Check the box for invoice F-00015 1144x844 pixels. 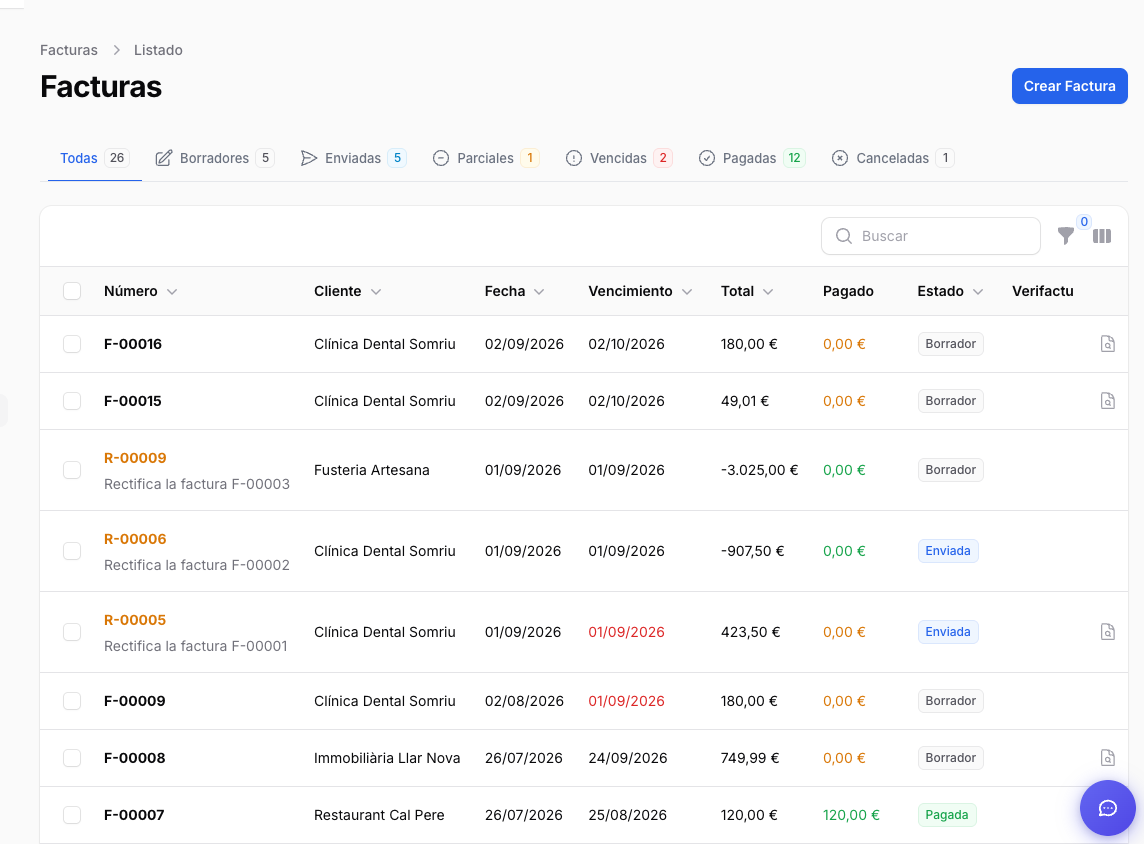(x=72, y=400)
